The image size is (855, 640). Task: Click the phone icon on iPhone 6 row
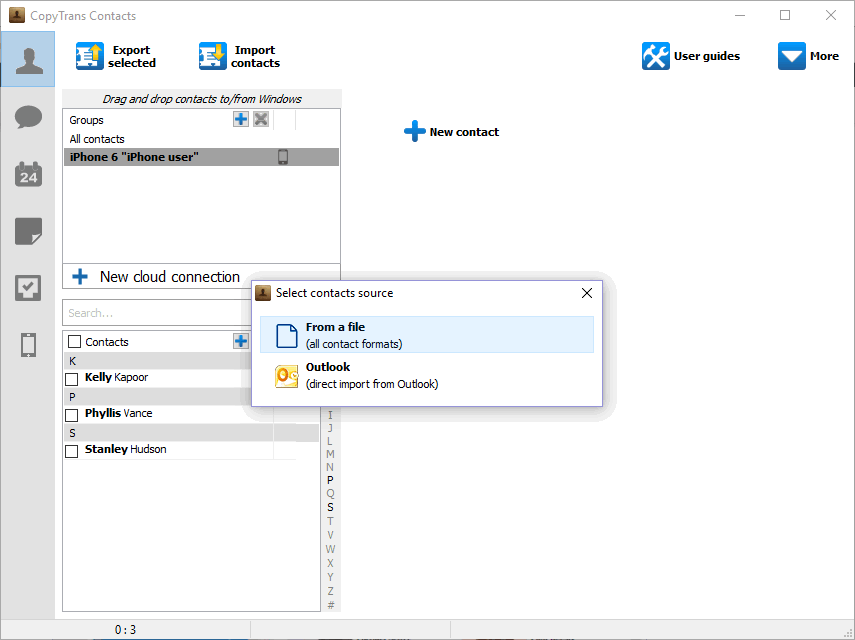(x=283, y=157)
